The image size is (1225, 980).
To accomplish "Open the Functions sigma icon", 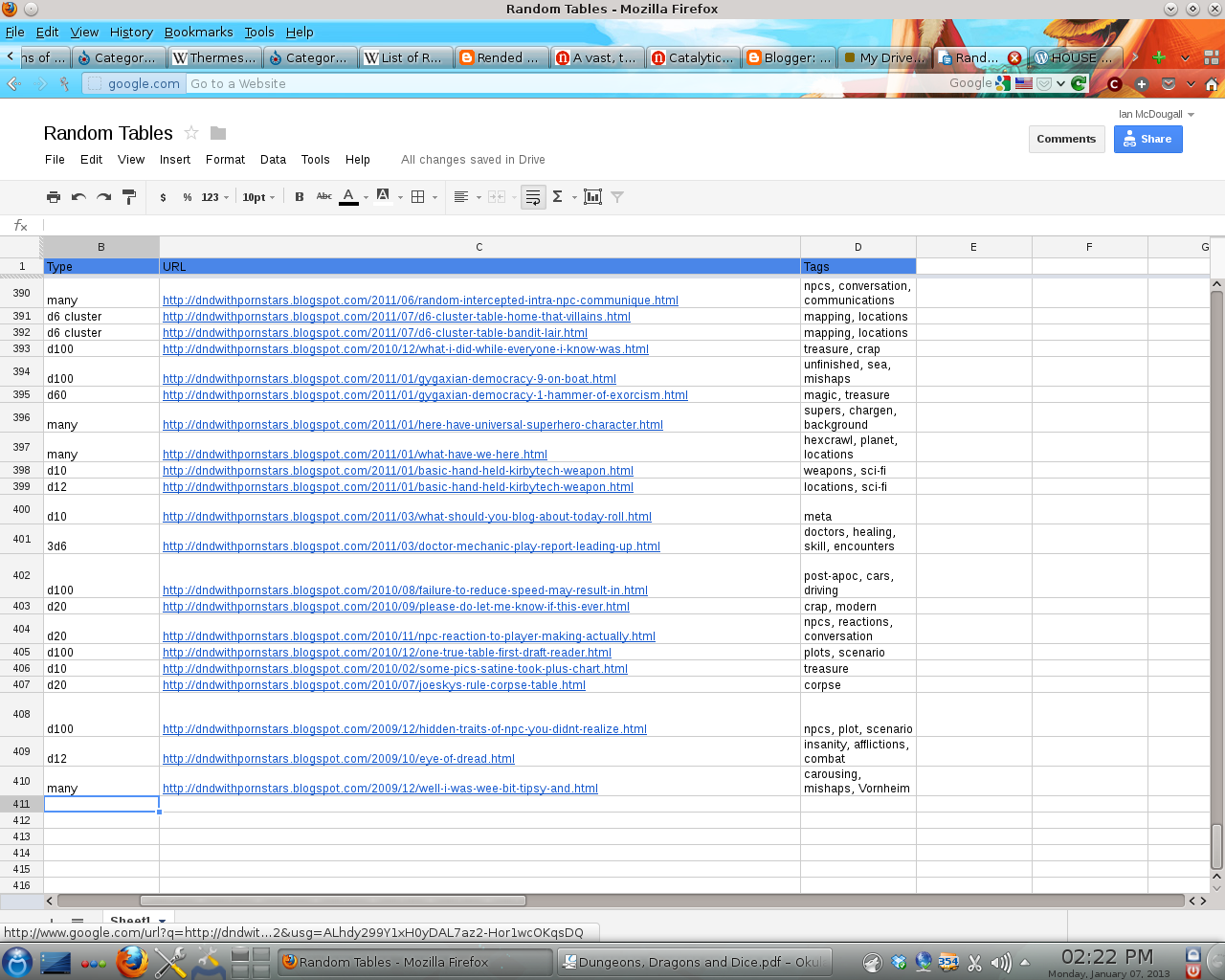I will click(557, 197).
